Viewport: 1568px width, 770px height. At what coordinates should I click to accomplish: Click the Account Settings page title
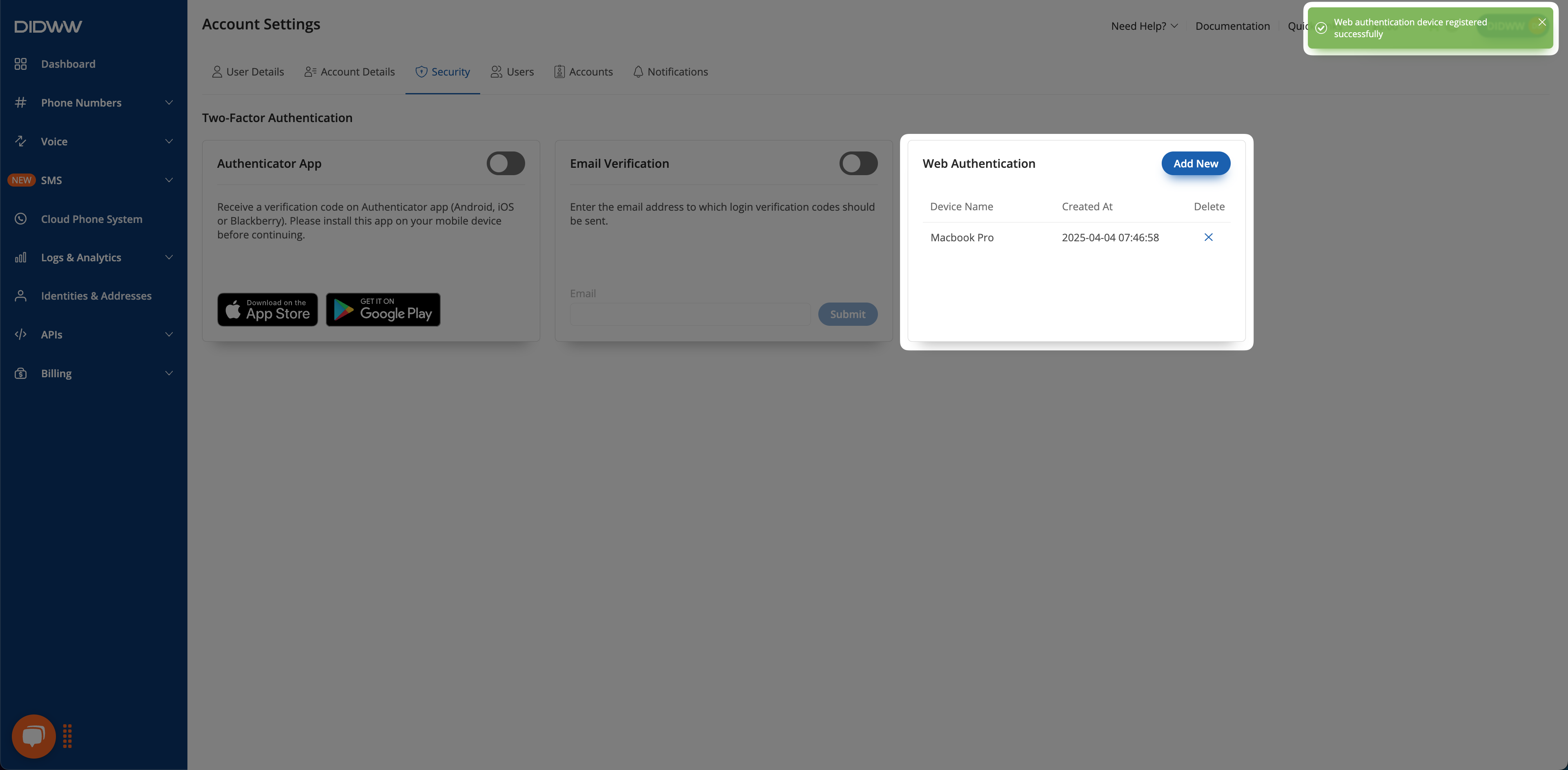pyautogui.click(x=261, y=24)
